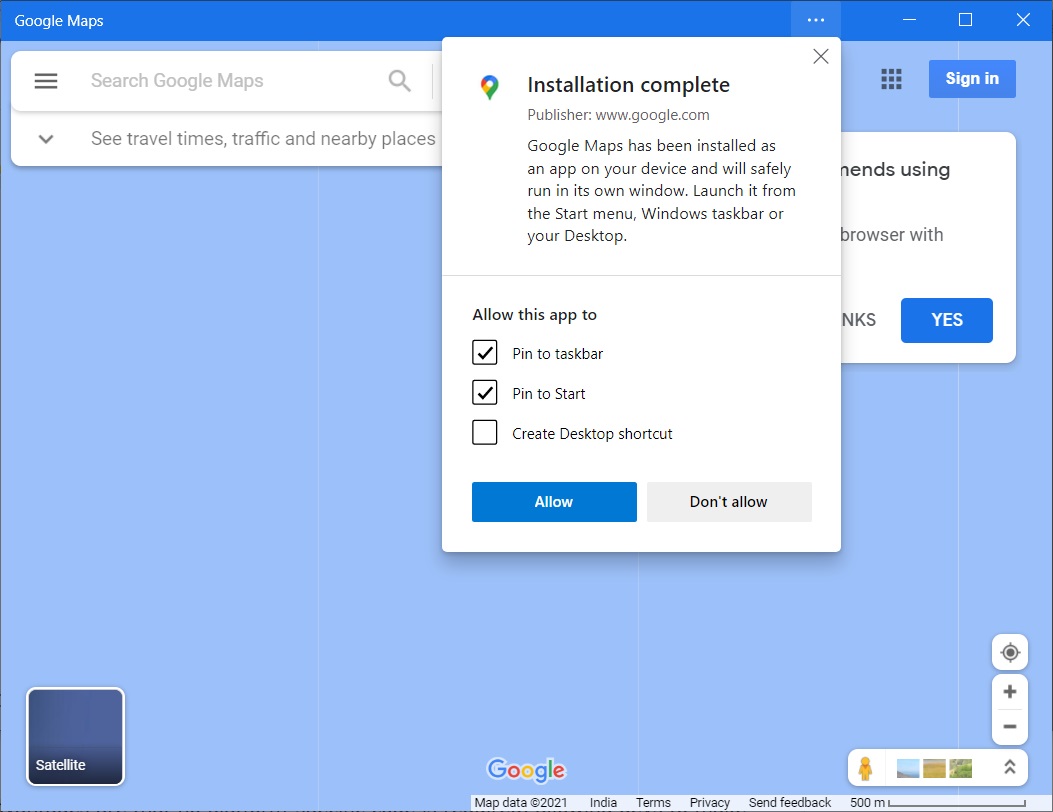Open the three-dot app menu in title bar
This screenshot has height=812, width=1053.
(x=816, y=20)
